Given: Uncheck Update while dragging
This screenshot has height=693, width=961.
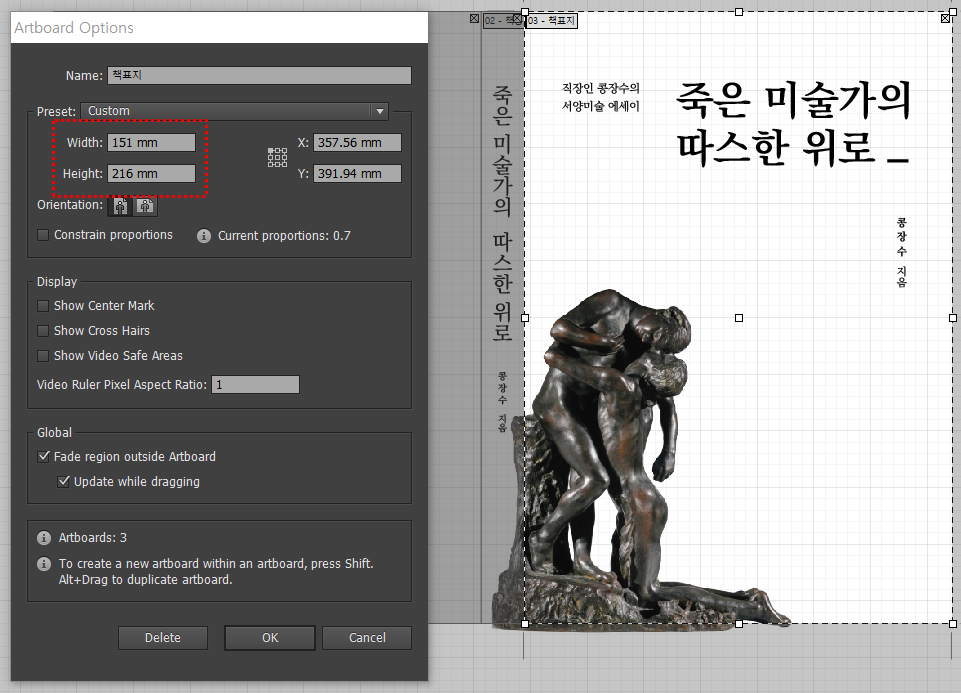Looking at the screenshot, I should tap(64, 482).
